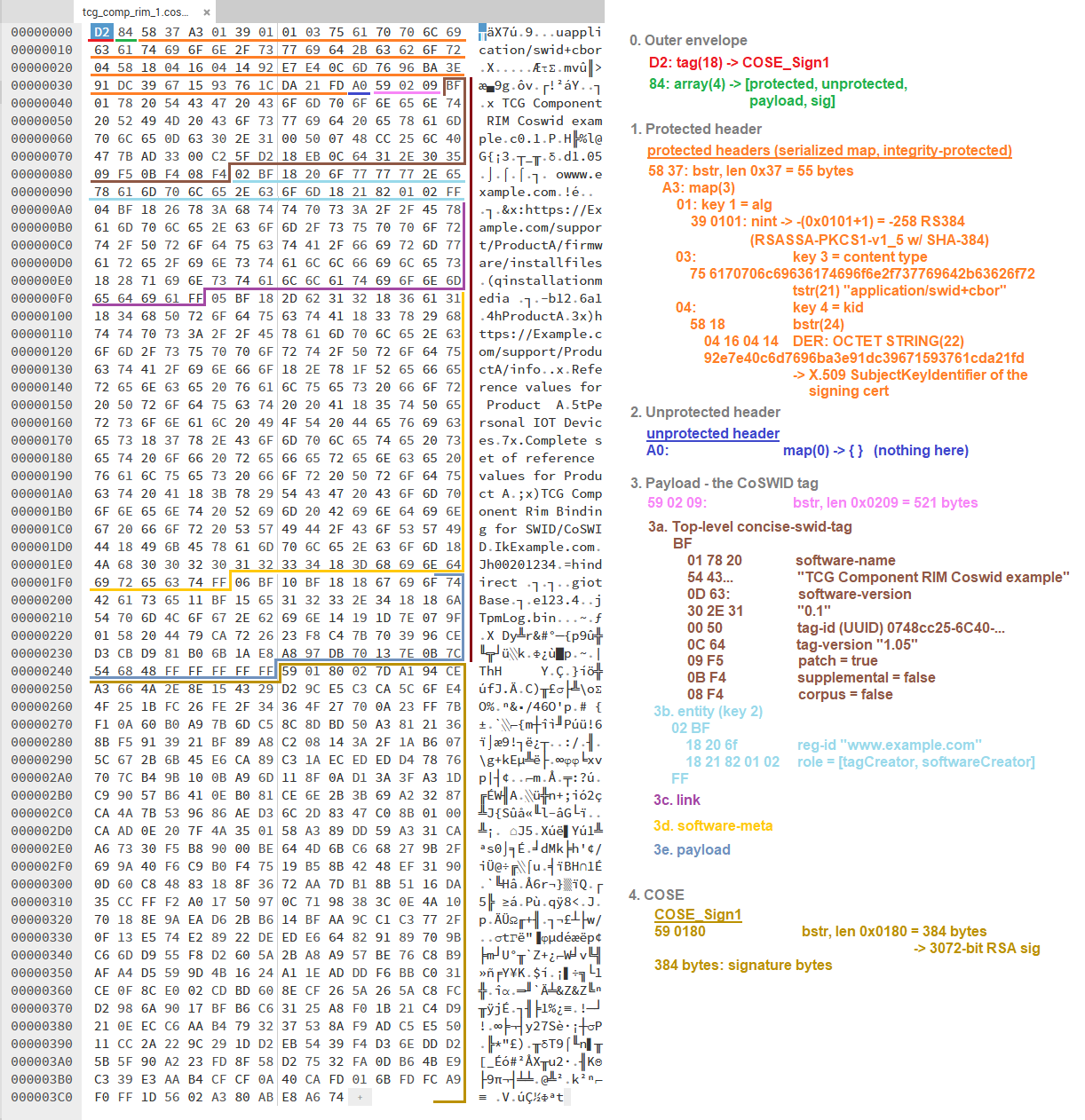Image resolution: width=1085 pixels, height=1120 pixels.
Task: Click ASCII text 'onent Rim Bindin'
Action: 540,511
